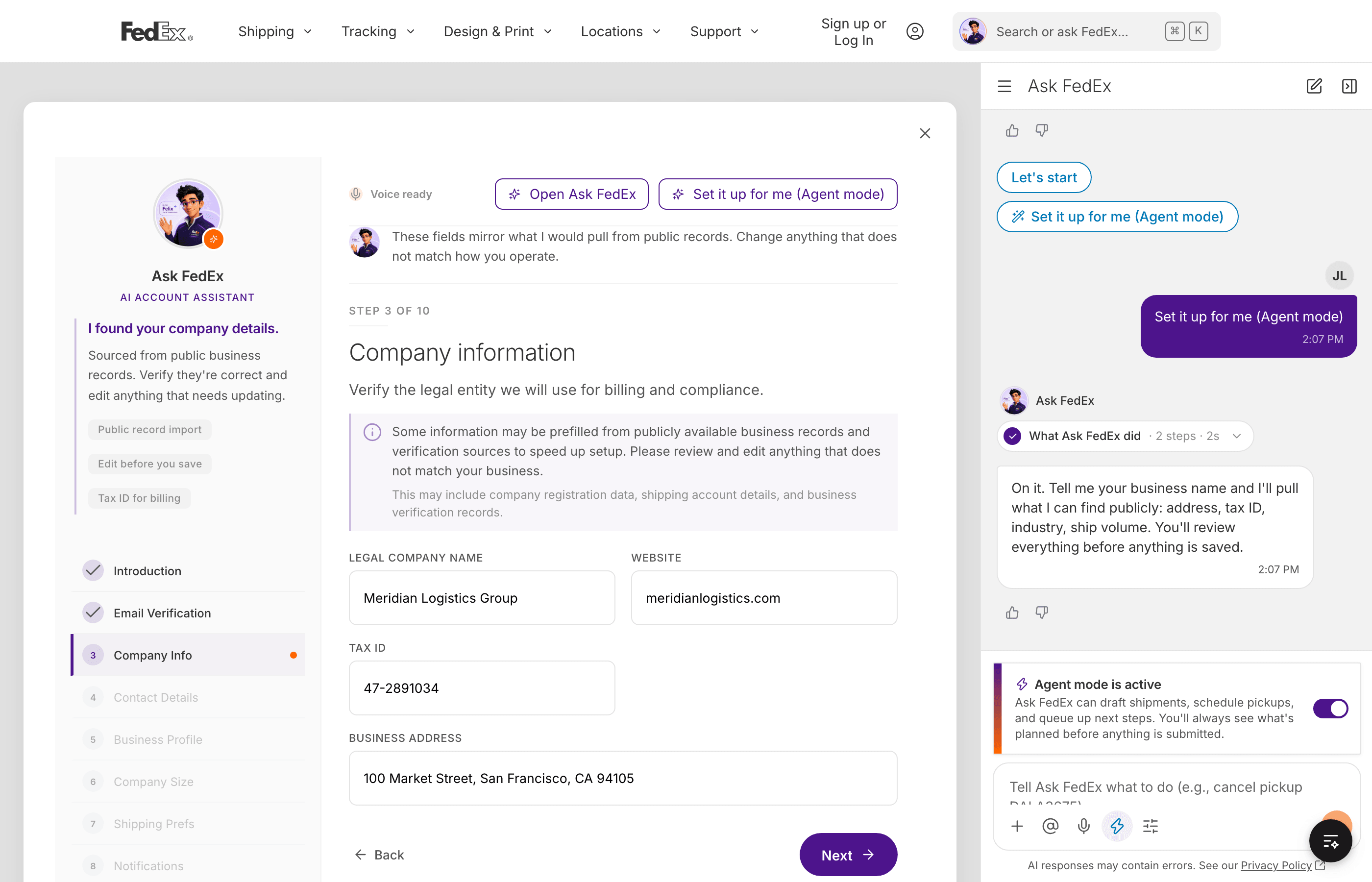This screenshot has width=1372, height=882.
Task: Click the 'Public record import' tag
Action: [149, 430]
